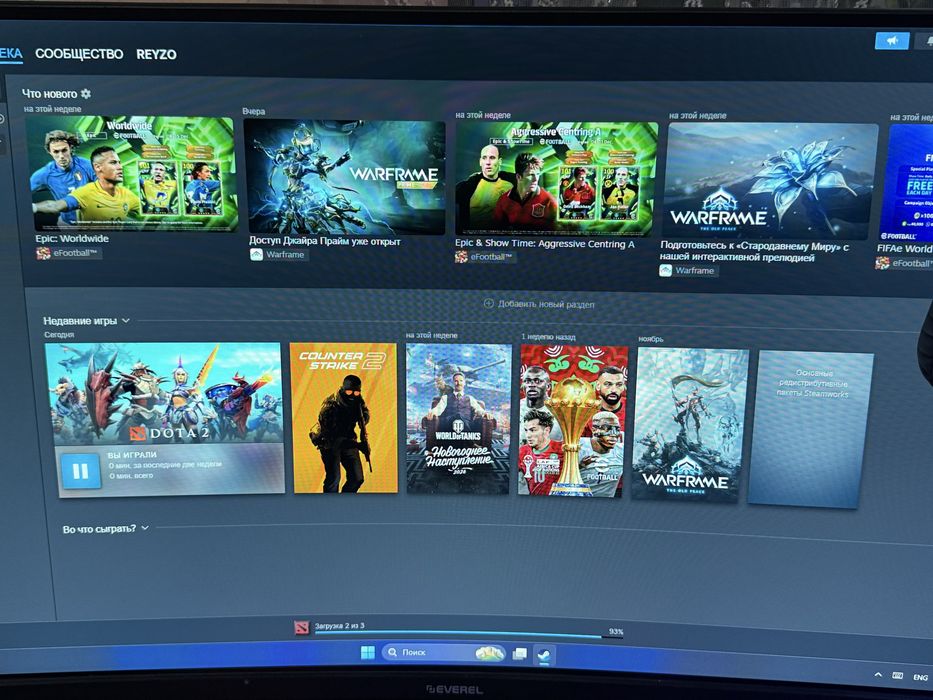Open the Windows Start menu
Viewport: 933px width, 700px height.
pyautogui.click(x=368, y=653)
